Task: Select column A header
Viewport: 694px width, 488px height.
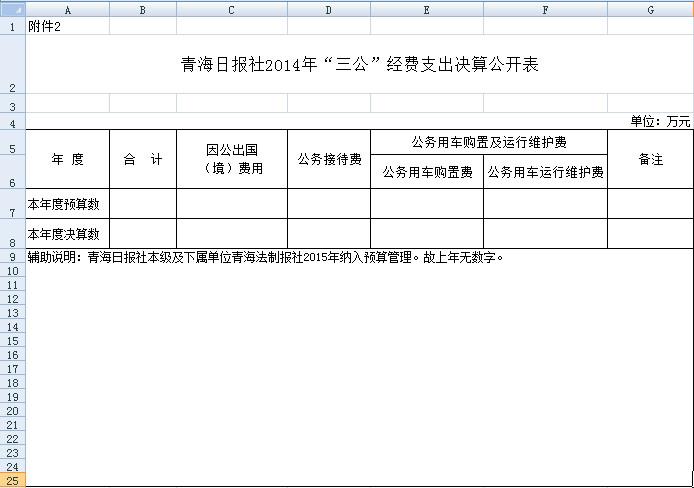Action: [68, 9]
